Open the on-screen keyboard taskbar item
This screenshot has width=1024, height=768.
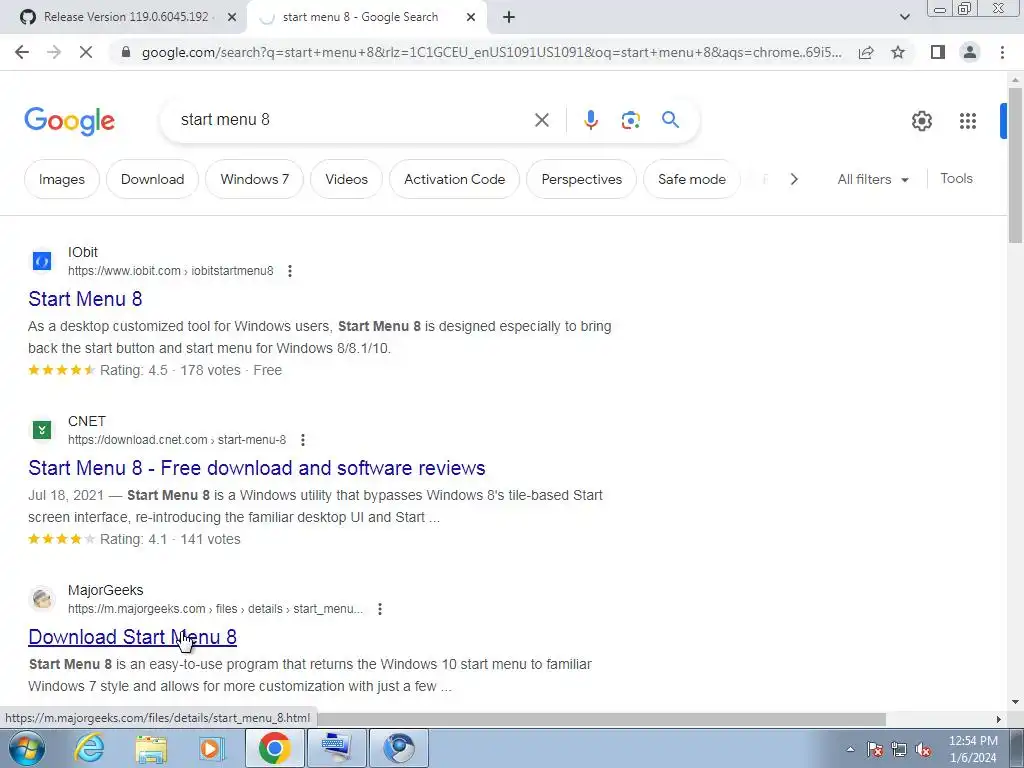336,748
